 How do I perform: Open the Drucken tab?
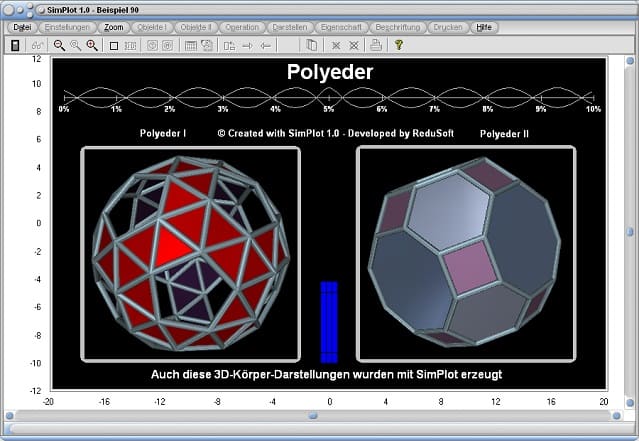click(x=446, y=27)
